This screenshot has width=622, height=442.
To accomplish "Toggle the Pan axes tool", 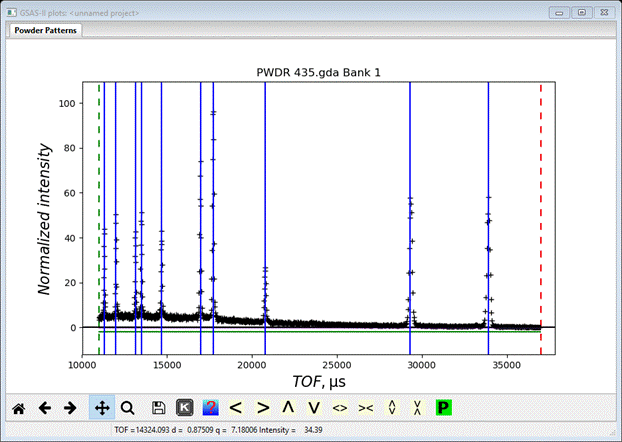I will pos(102,408).
